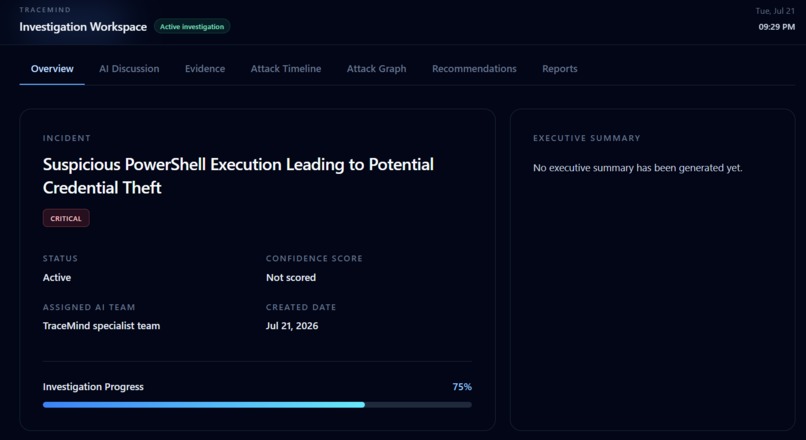Click the 'Active' status value
806x440 pixels.
(x=57, y=278)
